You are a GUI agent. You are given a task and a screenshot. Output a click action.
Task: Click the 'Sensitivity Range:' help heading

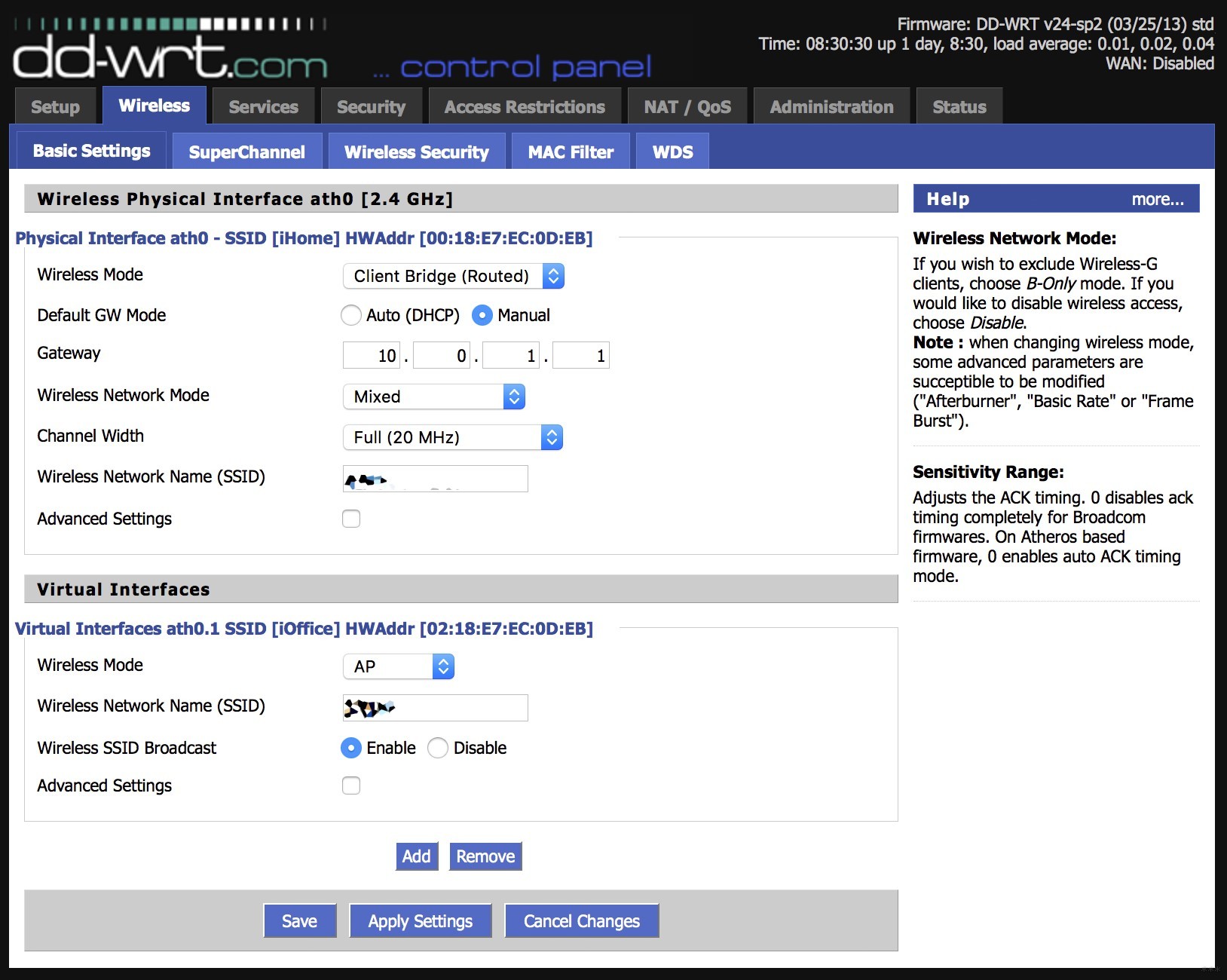988,472
